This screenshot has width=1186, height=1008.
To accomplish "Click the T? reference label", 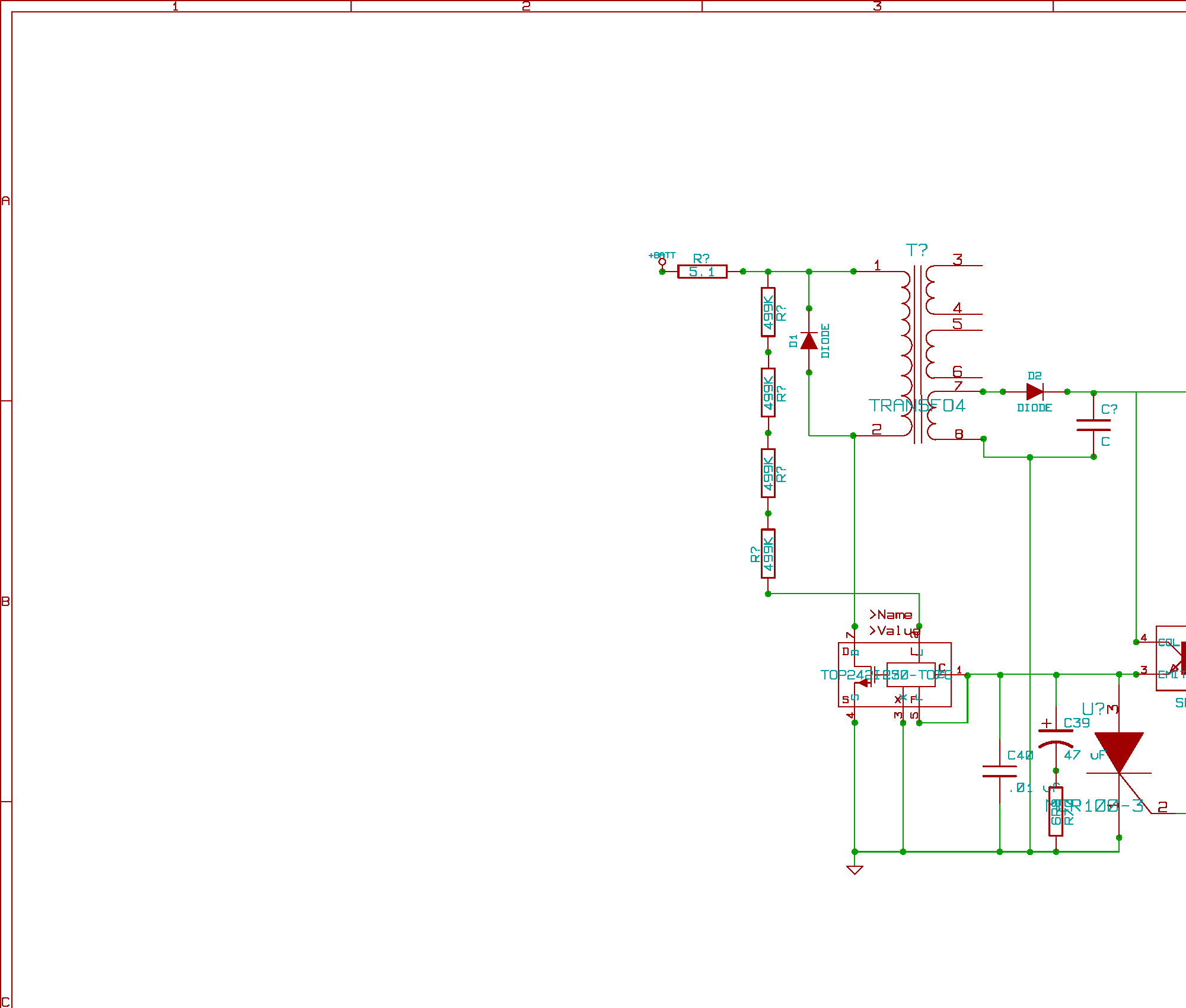I will (916, 250).
